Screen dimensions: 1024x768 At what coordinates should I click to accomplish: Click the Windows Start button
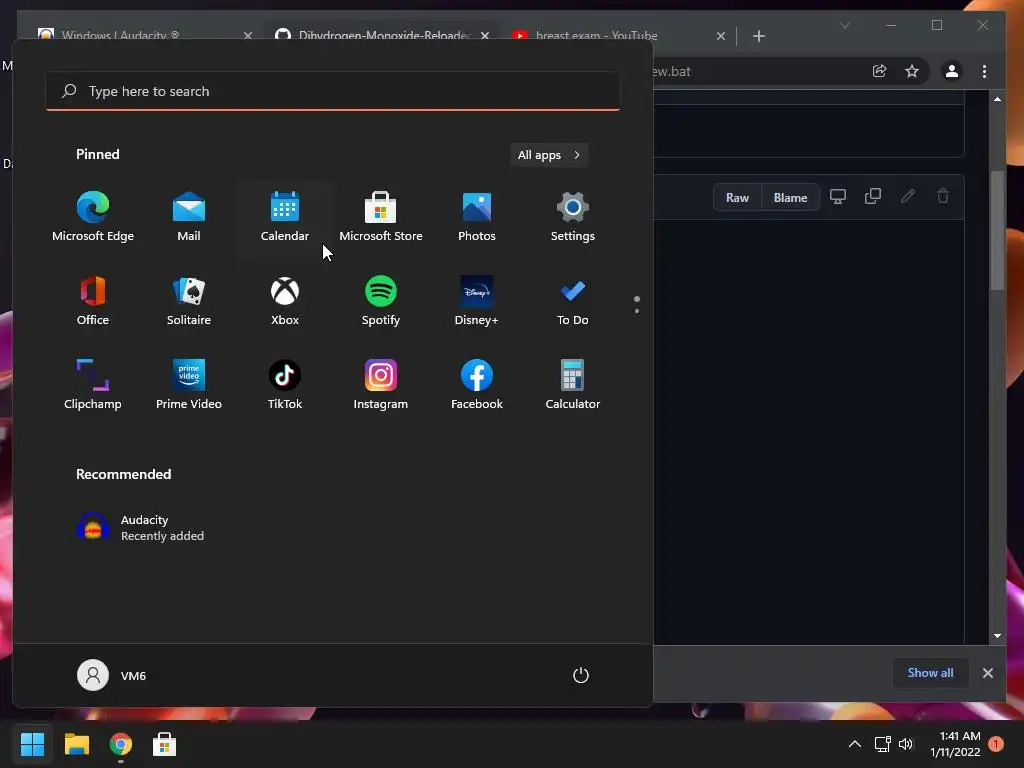pyautogui.click(x=33, y=744)
